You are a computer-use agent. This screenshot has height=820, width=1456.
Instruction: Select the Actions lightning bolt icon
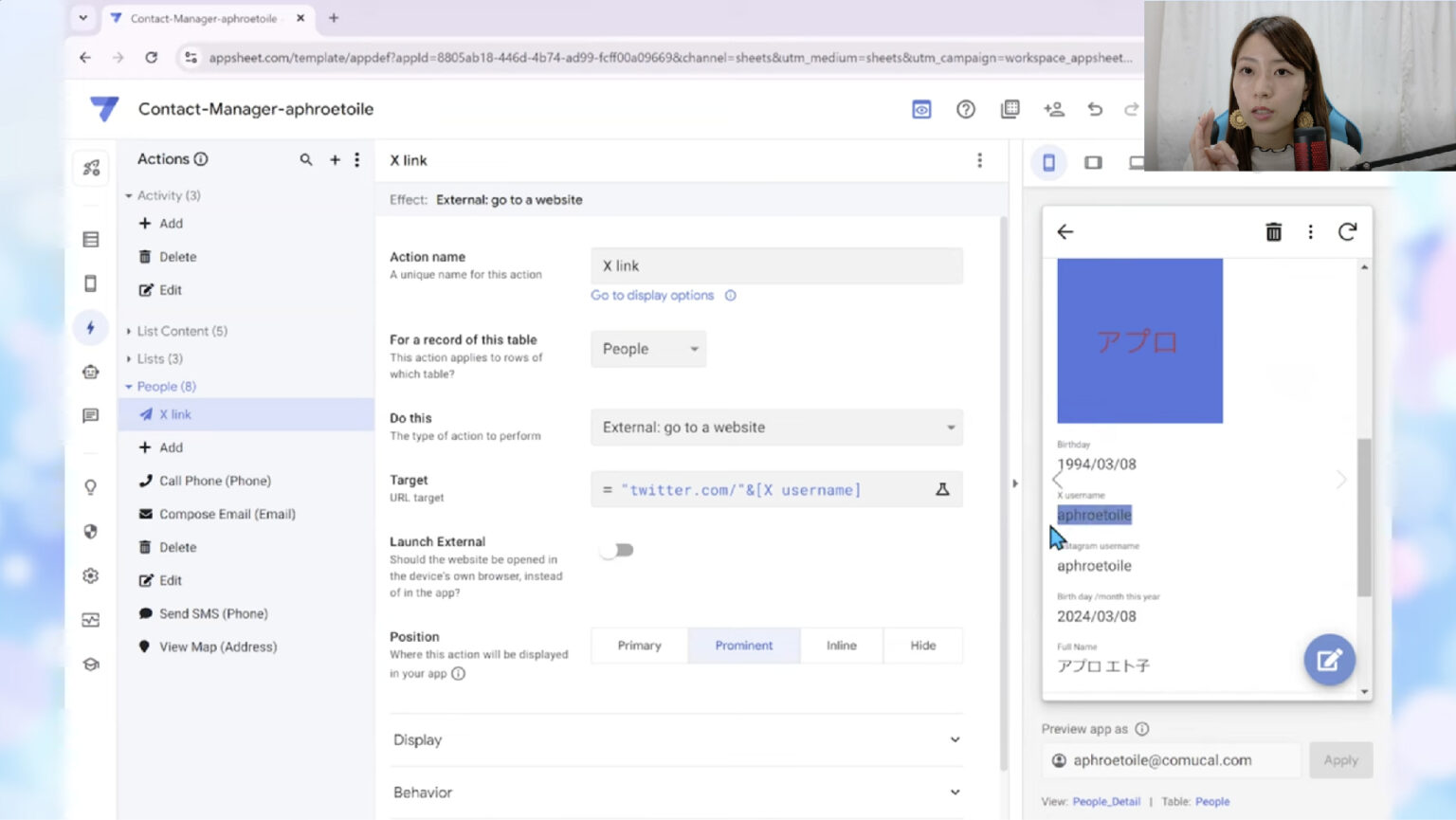pos(90,327)
